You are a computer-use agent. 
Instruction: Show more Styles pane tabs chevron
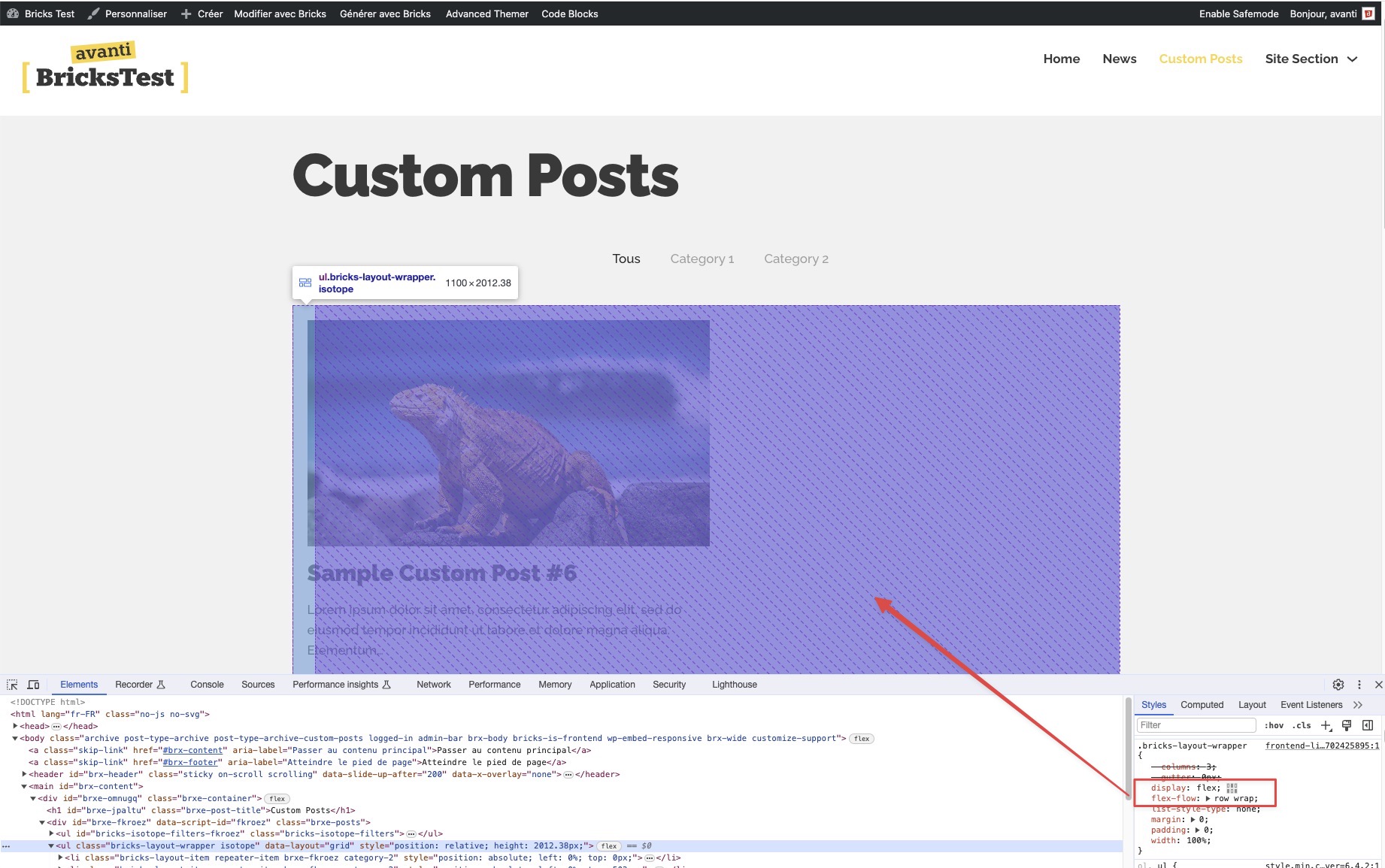tap(1358, 705)
